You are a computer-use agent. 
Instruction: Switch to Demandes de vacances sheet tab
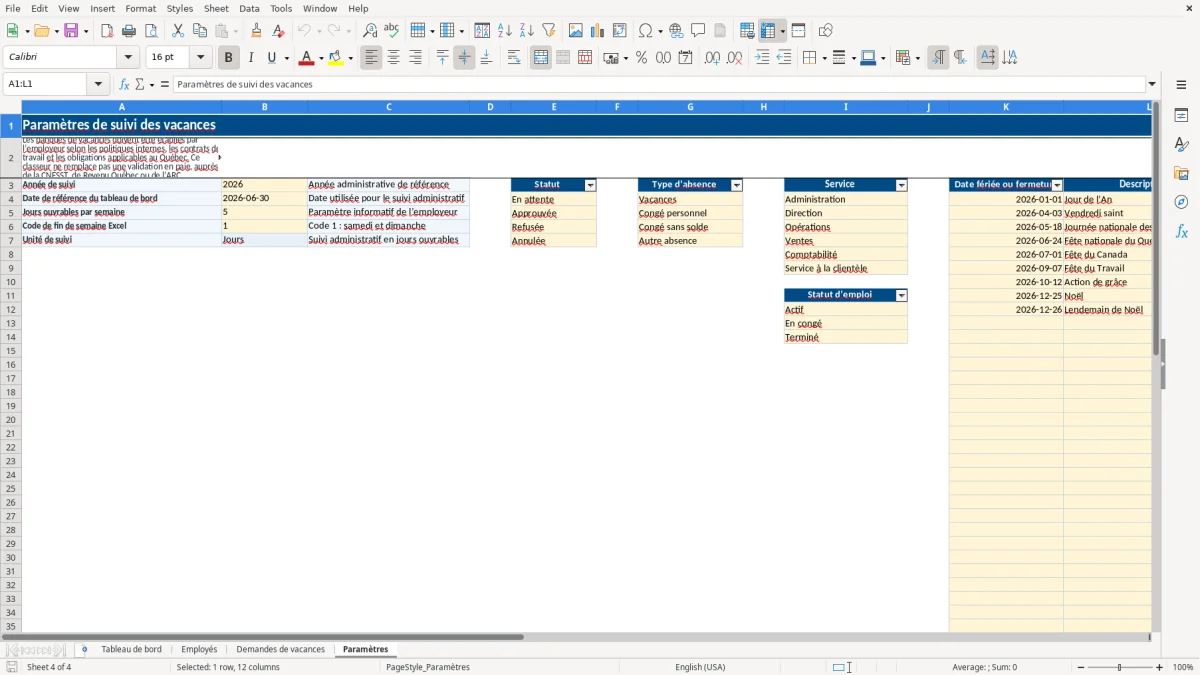point(280,649)
